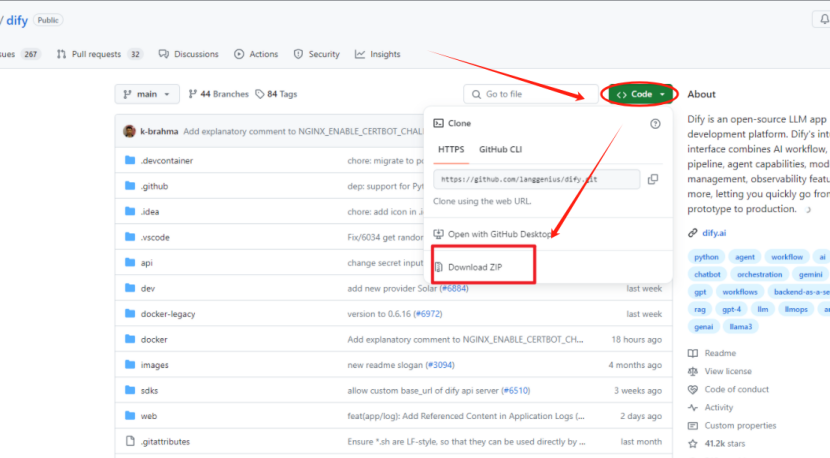Switch to the GitHub CLI clone tab
The width and height of the screenshot is (830, 458).
pos(500,149)
